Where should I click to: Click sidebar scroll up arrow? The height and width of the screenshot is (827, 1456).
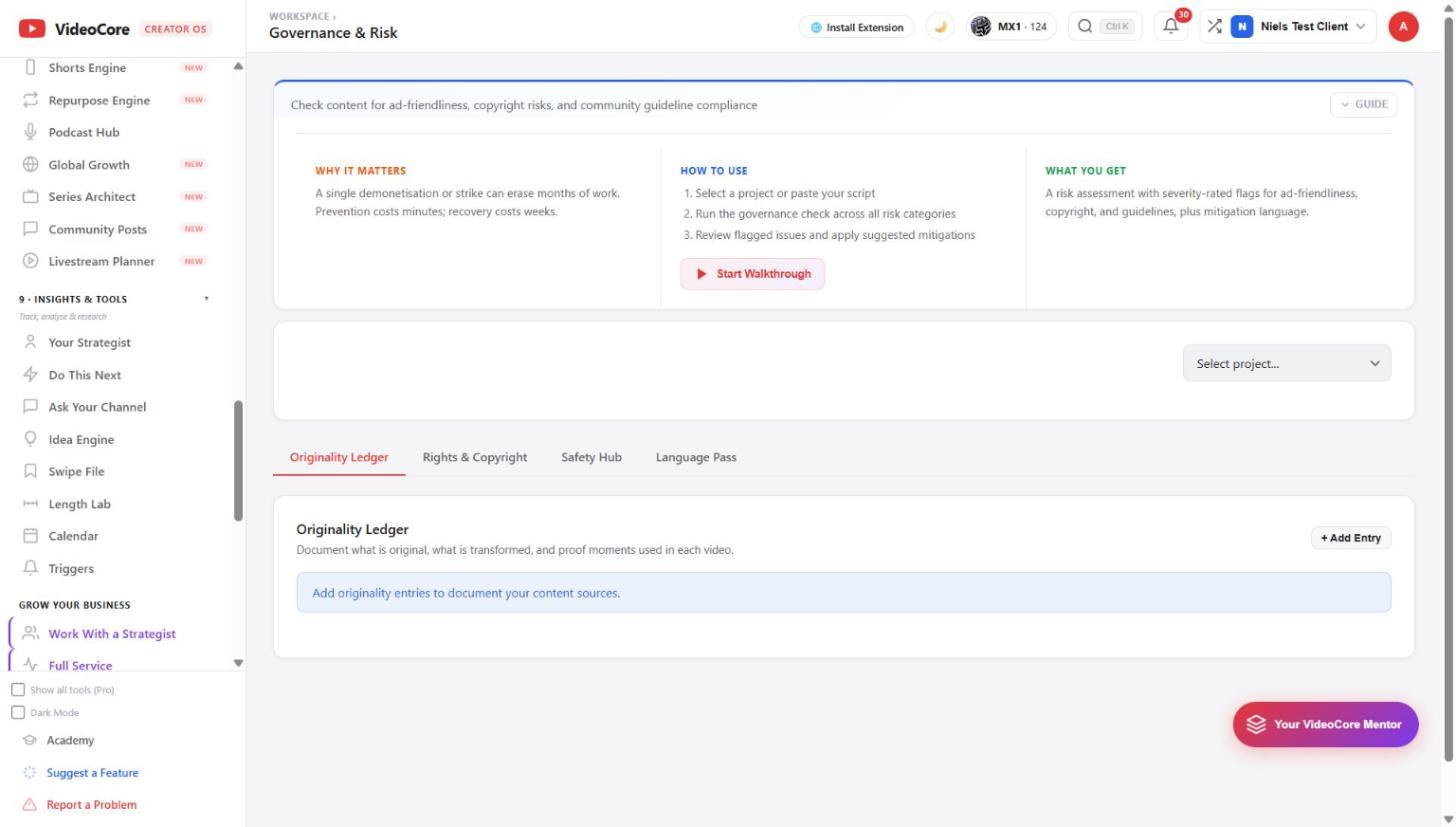238,66
